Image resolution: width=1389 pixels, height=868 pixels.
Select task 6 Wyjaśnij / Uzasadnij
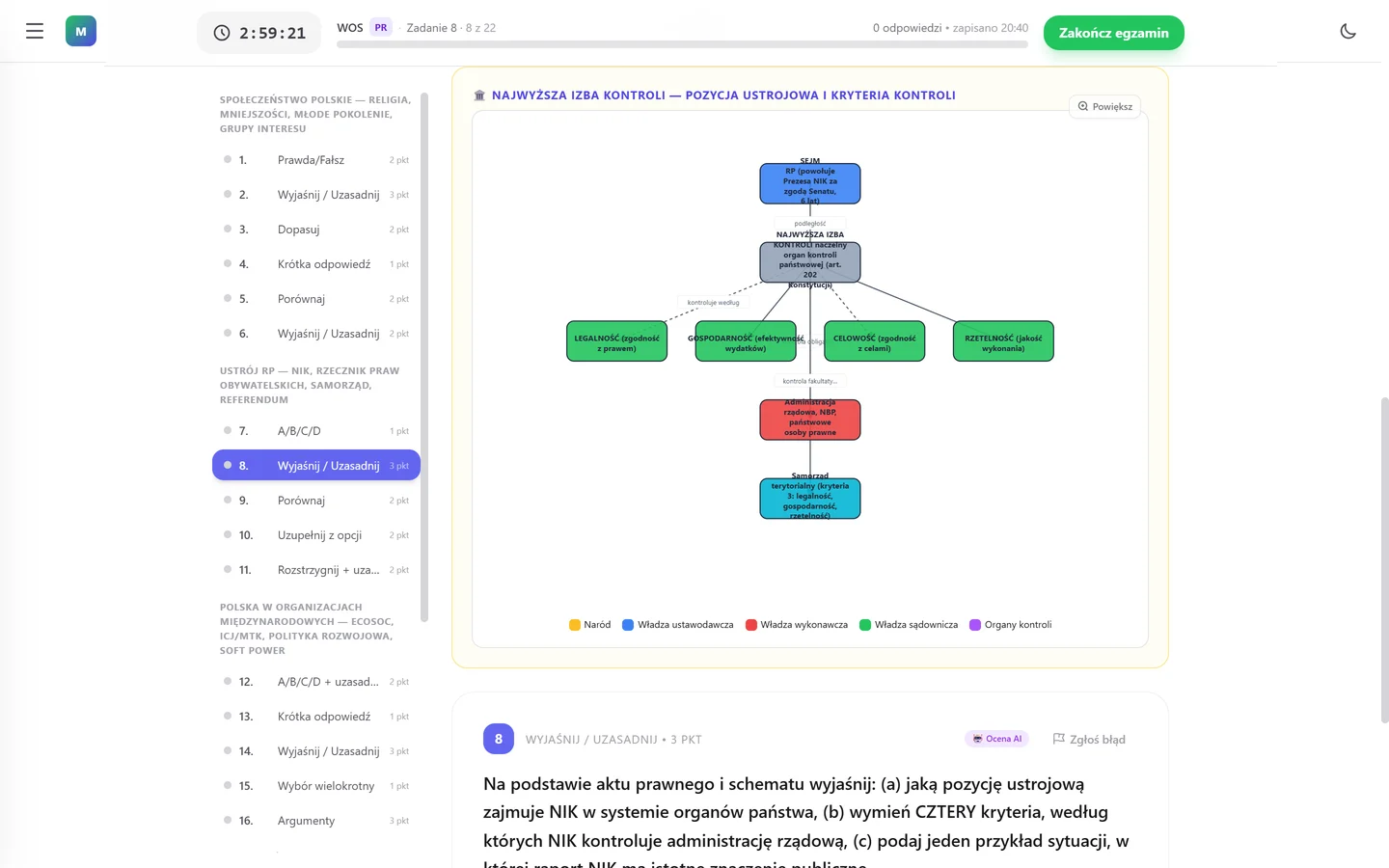(x=316, y=334)
